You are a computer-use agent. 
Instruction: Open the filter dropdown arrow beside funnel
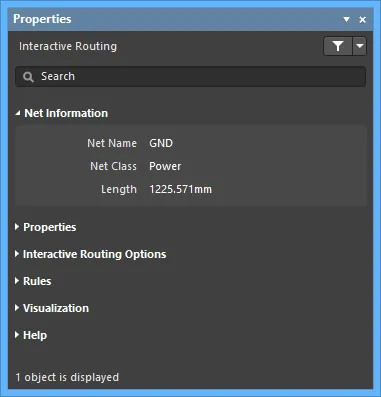[360, 46]
